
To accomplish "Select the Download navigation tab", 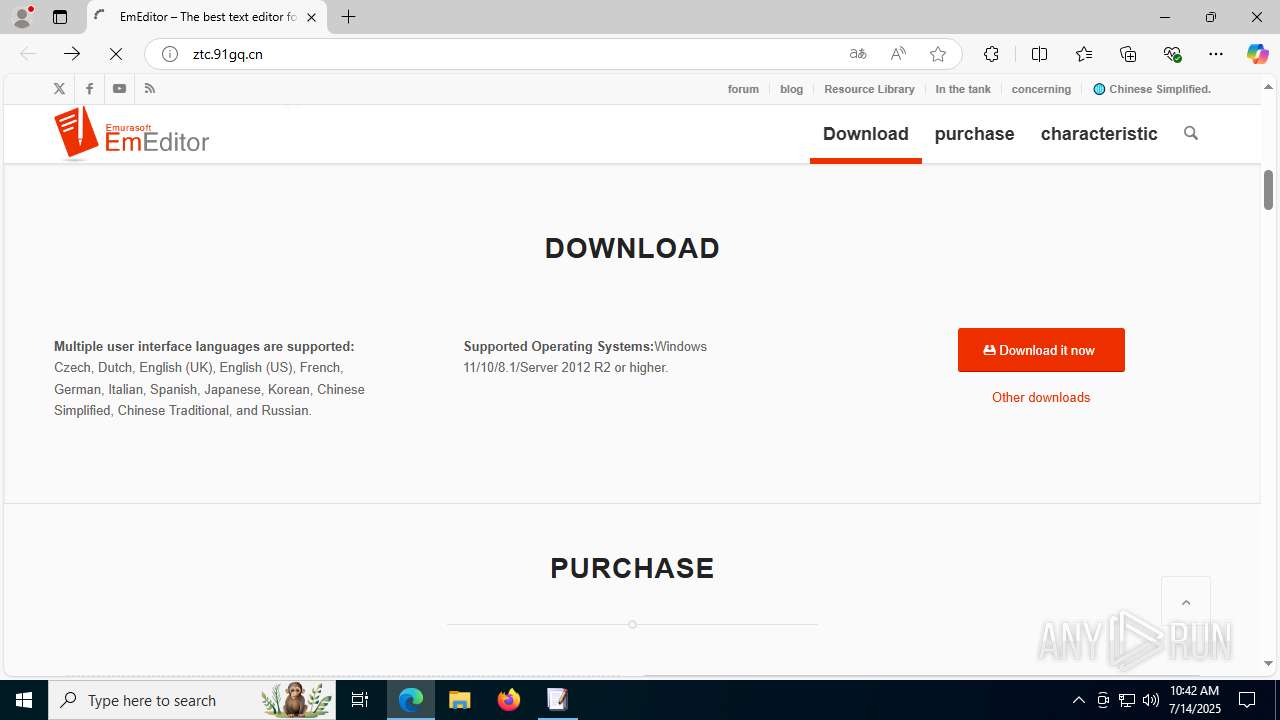I will click(x=866, y=134).
